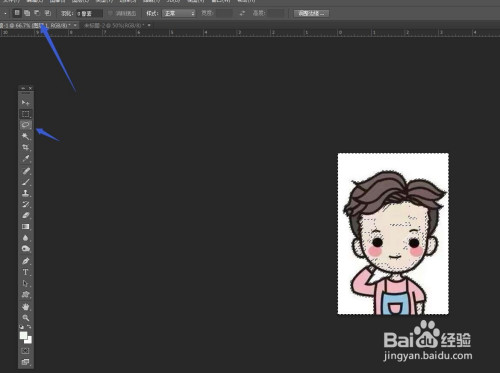Select the History Brush tool

(x=25, y=204)
